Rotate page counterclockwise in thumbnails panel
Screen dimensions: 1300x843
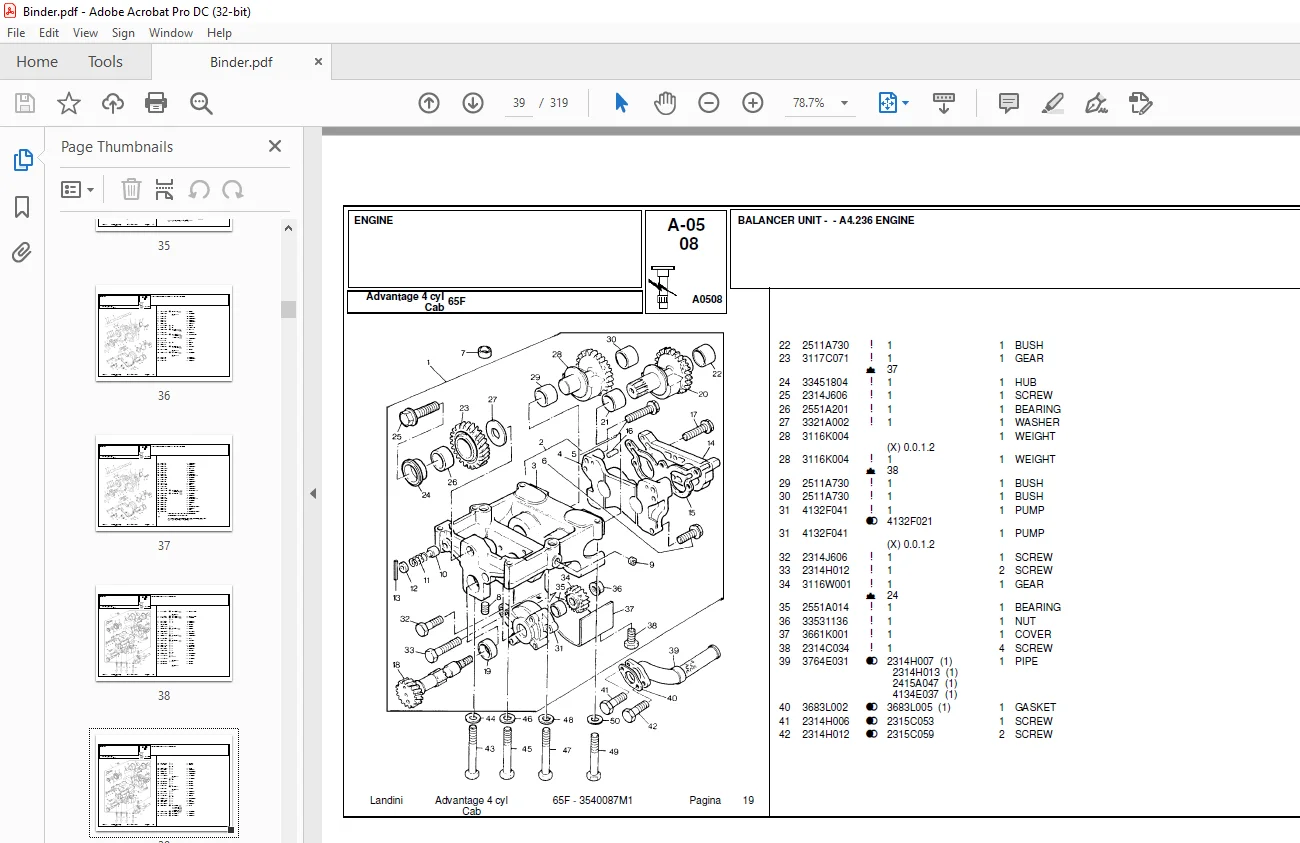pos(199,189)
